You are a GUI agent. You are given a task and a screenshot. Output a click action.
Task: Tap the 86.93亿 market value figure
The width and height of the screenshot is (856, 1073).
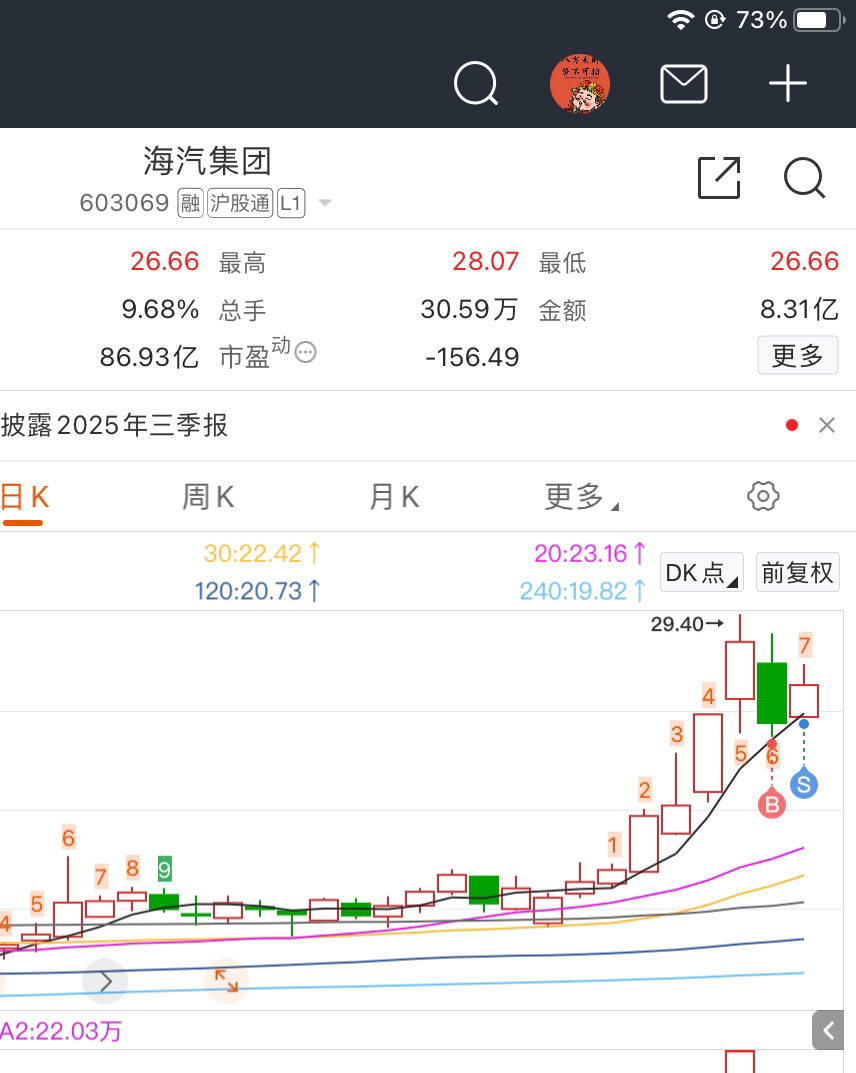(149, 357)
